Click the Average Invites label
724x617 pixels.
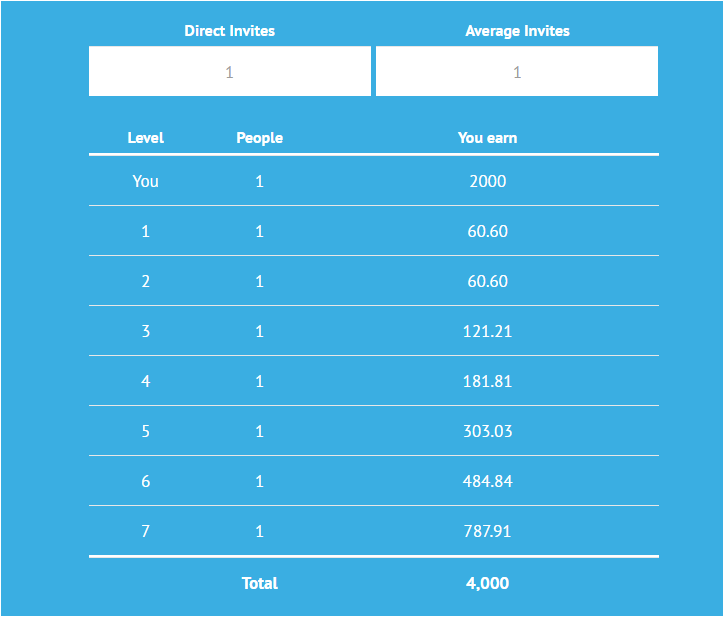(517, 31)
